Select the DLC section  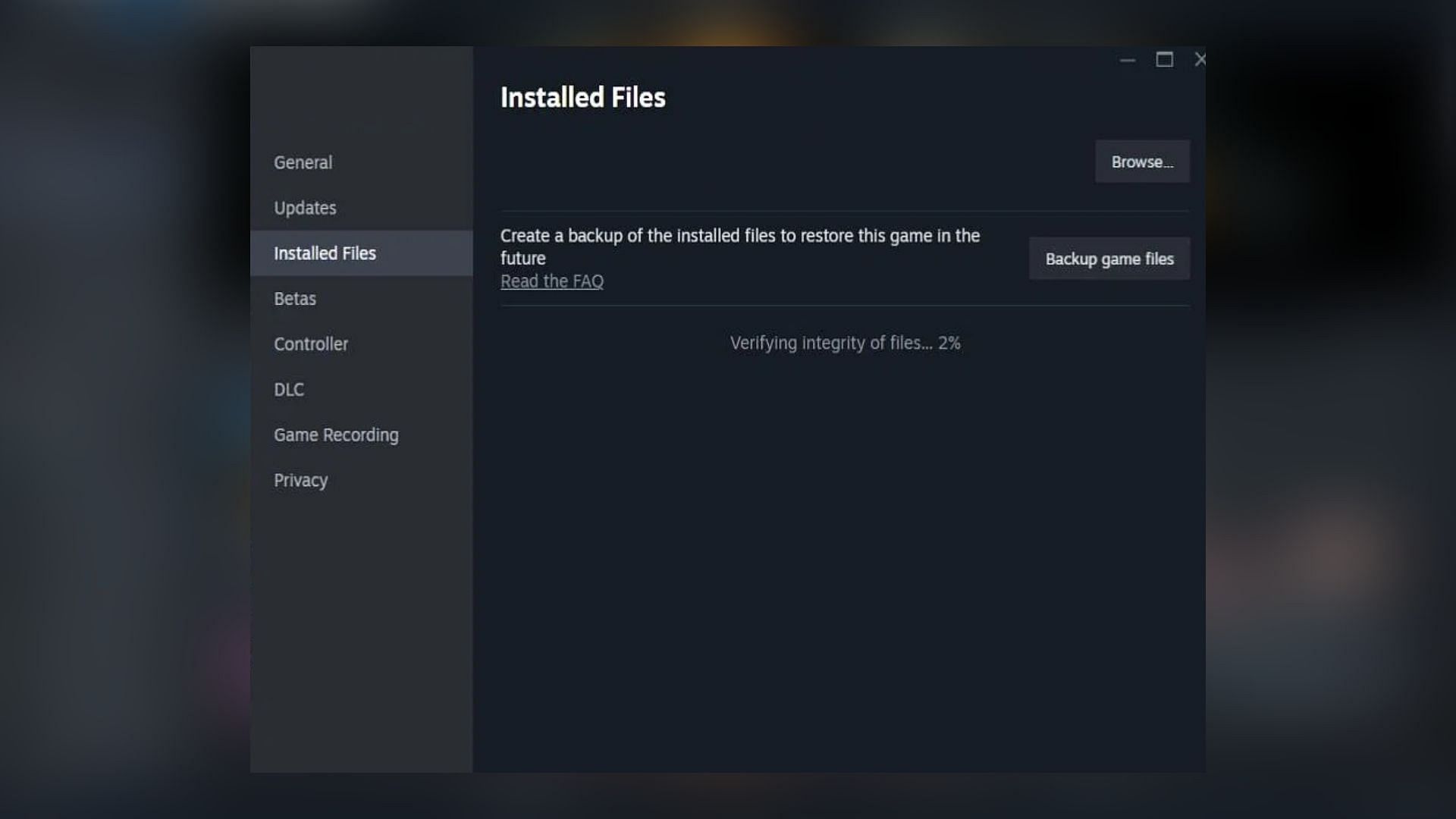[289, 389]
